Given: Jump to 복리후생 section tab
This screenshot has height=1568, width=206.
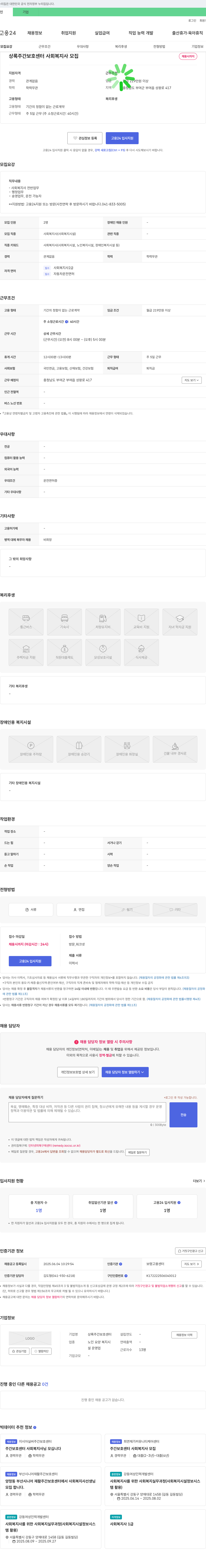Looking at the screenshot, I should click(121, 46).
